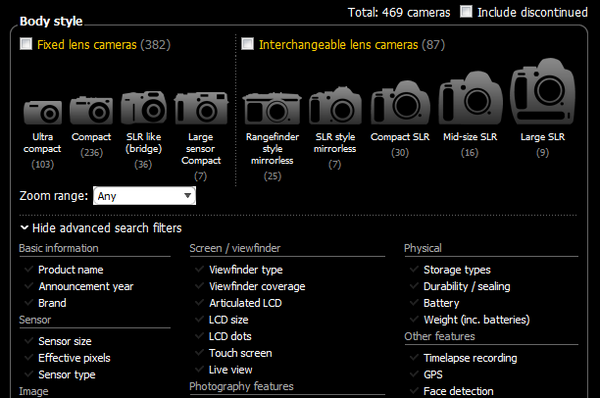This screenshot has width=600, height=398.
Task: Expand the LCD dots filter
Action: pos(230,336)
